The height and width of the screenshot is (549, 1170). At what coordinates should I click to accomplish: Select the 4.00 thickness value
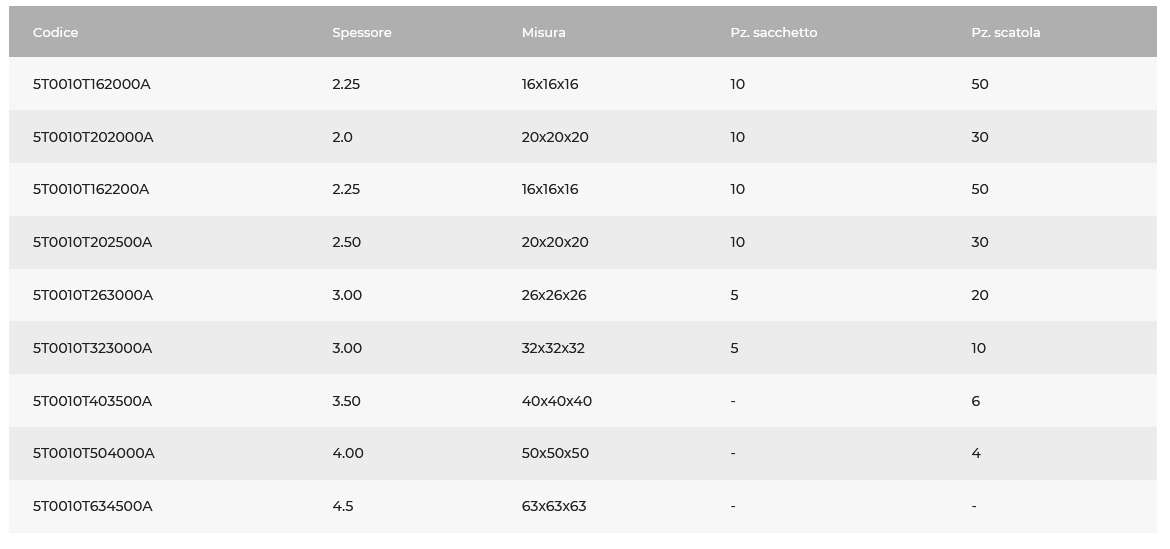[x=348, y=454]
